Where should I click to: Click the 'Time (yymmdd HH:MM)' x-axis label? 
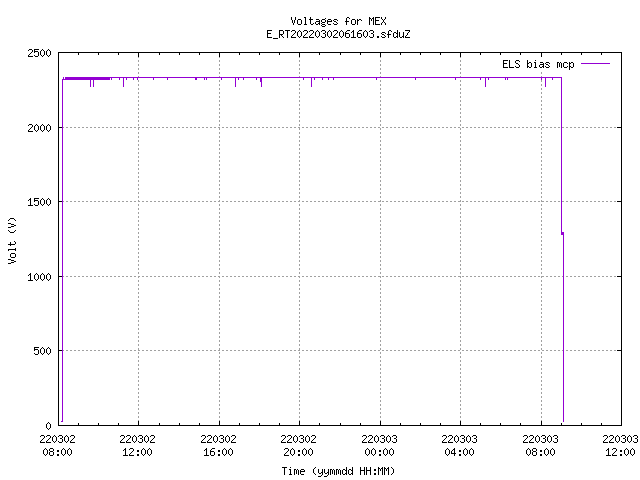(x=338, y=471)
